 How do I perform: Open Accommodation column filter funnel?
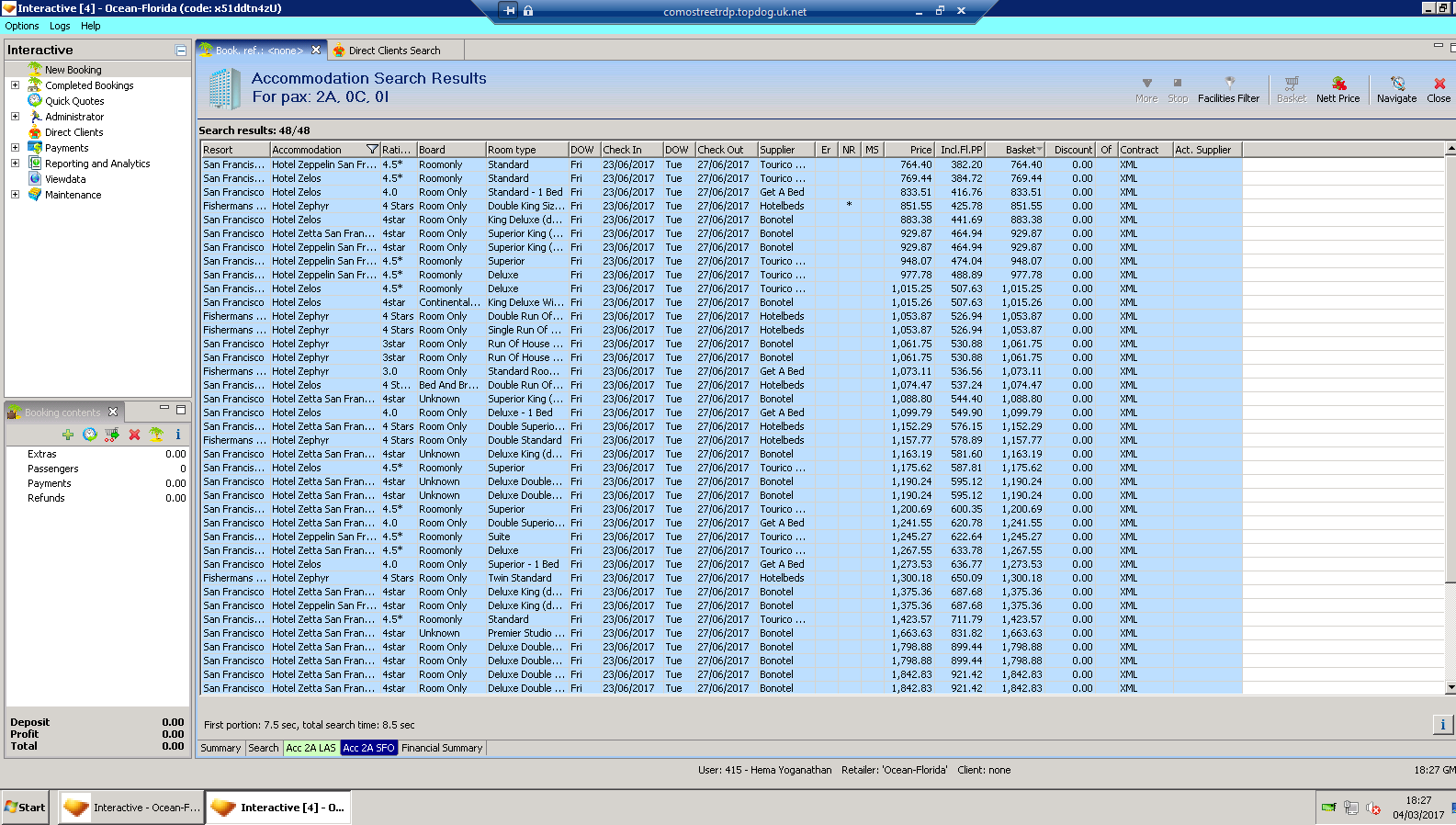click(372, 150)
